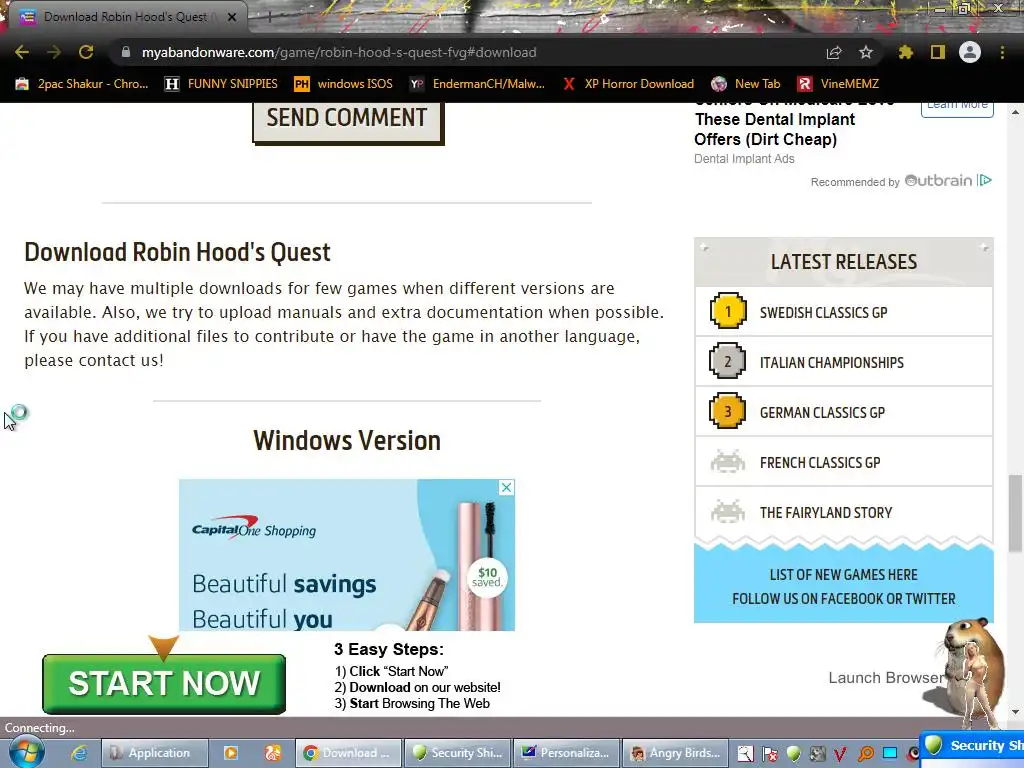
Task: Open the 2pac Shakur bookmark
Action: point(82,84)
